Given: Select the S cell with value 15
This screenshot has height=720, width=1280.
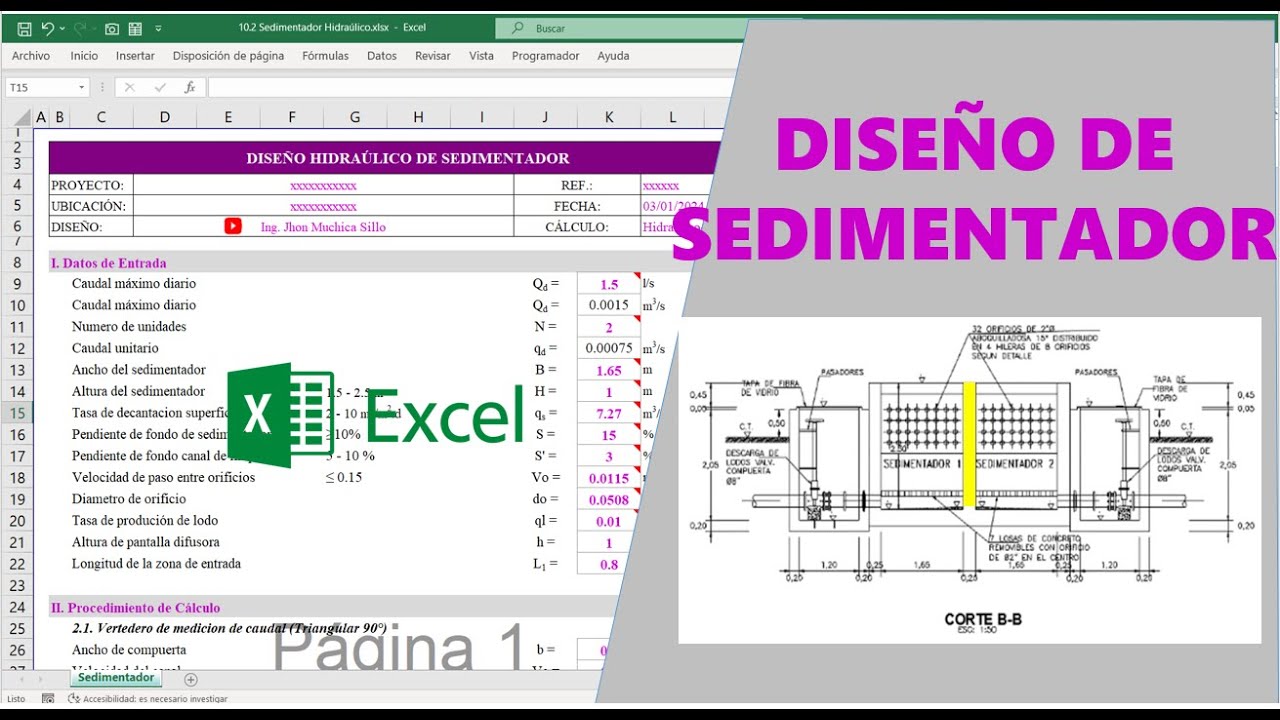Looking at the screenshot, I should point(609,435).
